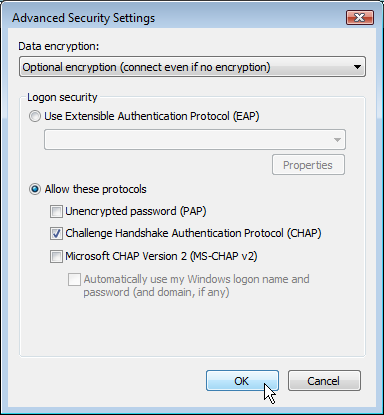The height and width of the screenshot is (415, 384).
Task: Expand the EAP method list arrow
Action: 337,140
